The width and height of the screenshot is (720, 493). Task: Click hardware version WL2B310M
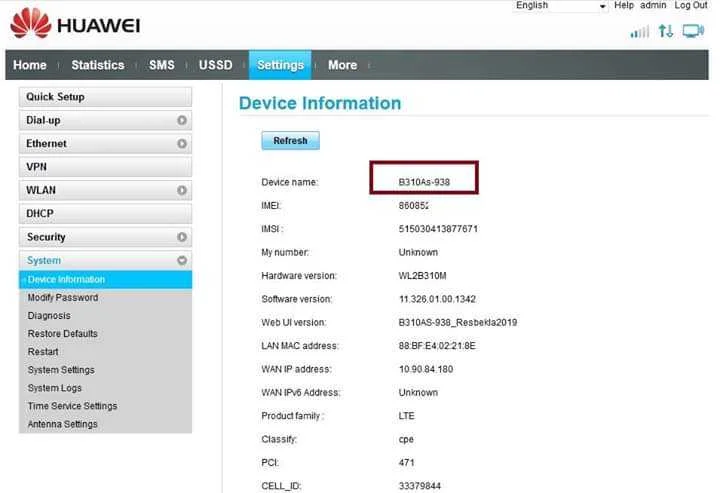pos(422,276)
